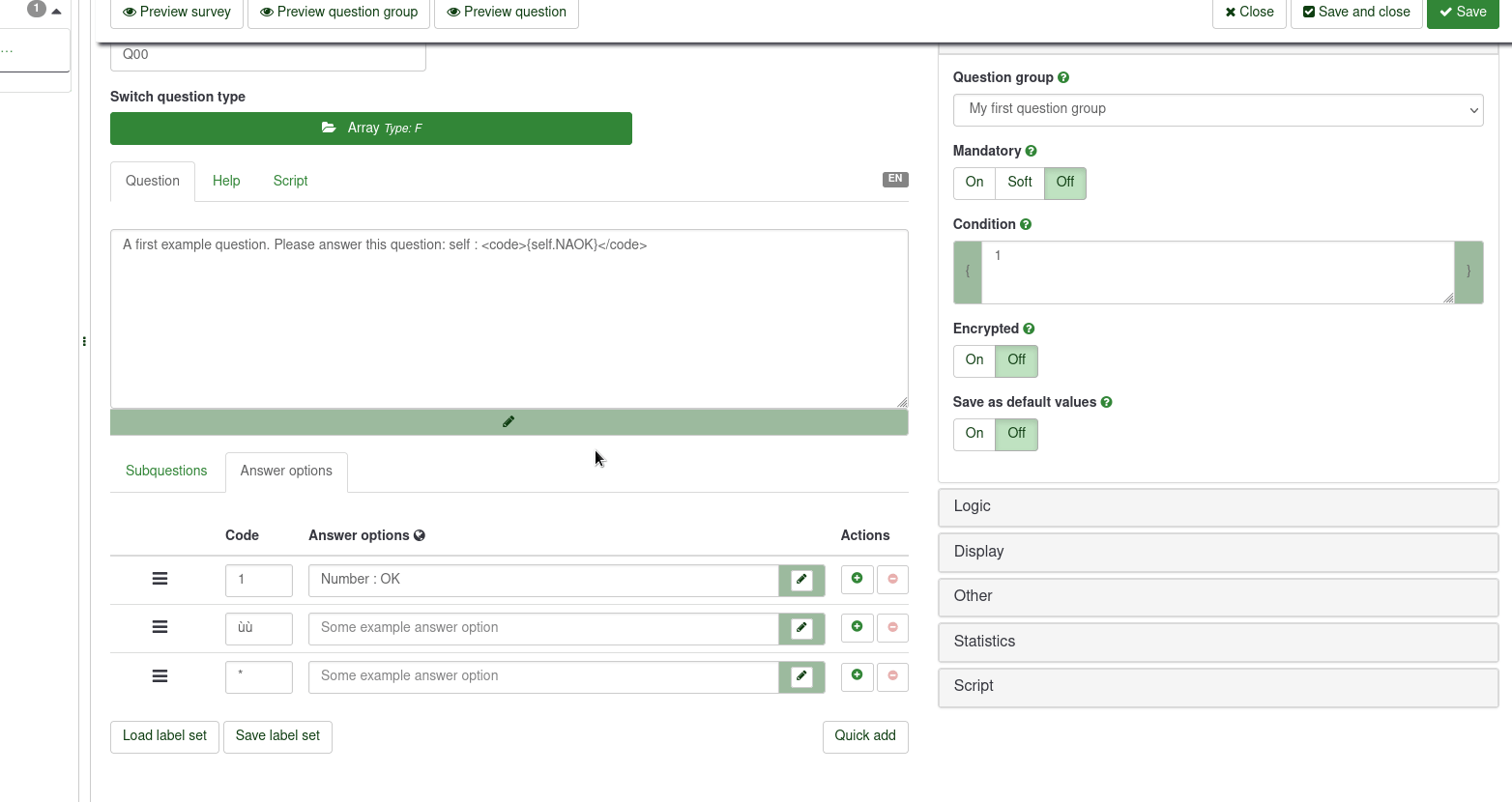The image size is (1512, 802).
Task: Click help icon next to Mandatory
Action: tap(1031, 151)
